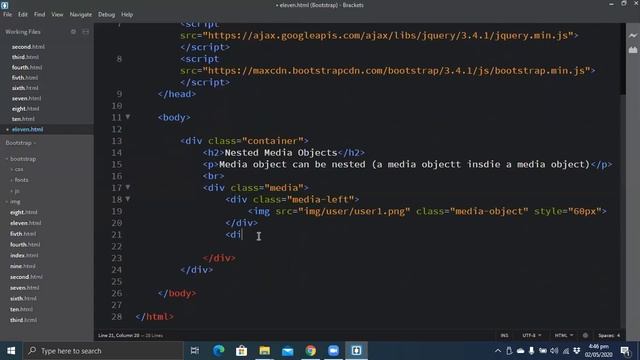Open the Bootstrap project dropdown
This screenshot has width=640, height=360.
20,143
